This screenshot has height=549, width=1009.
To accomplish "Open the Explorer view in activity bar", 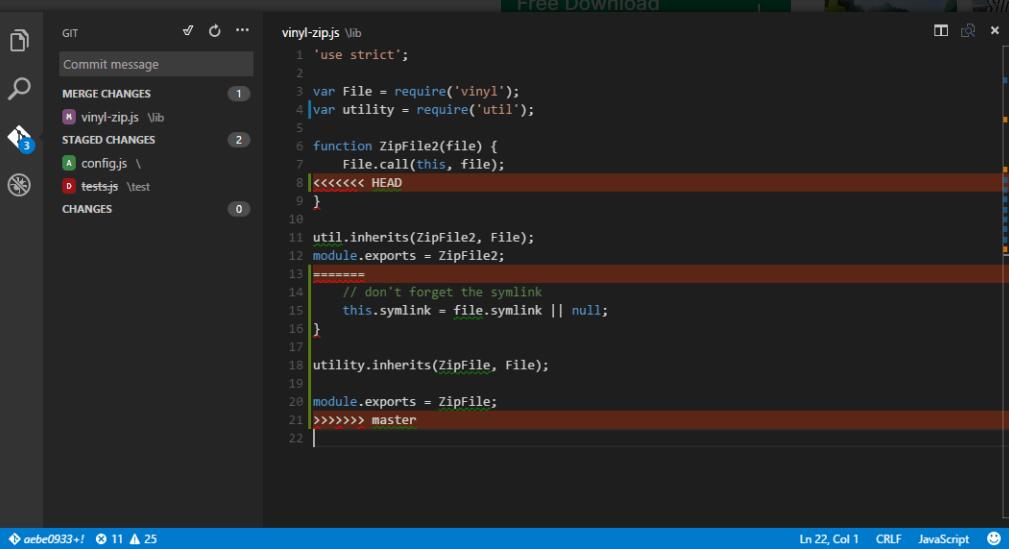I will click(x=19, y=41).
